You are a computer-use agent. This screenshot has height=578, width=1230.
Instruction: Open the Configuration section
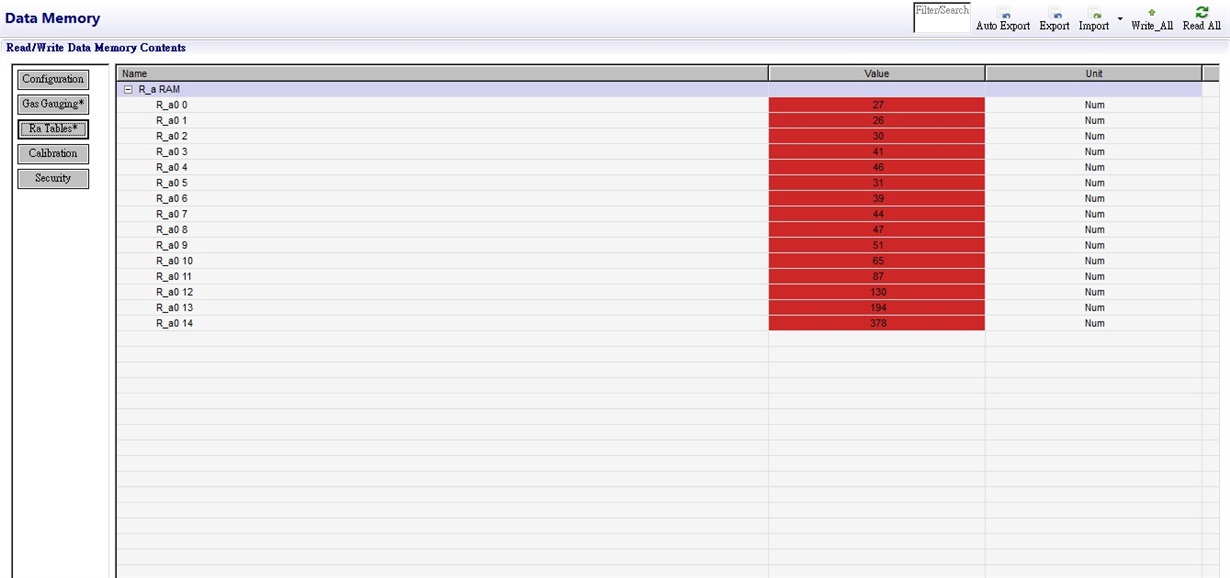53,80
